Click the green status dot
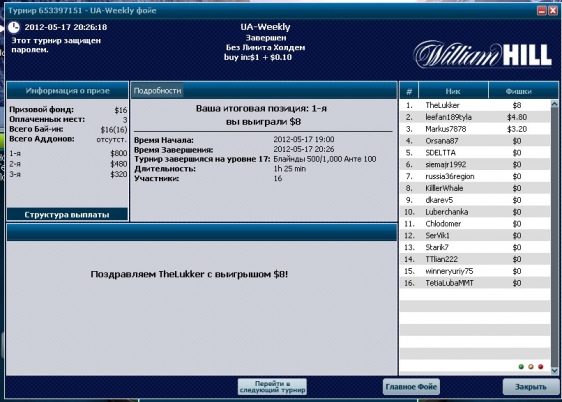 (521, 367)
